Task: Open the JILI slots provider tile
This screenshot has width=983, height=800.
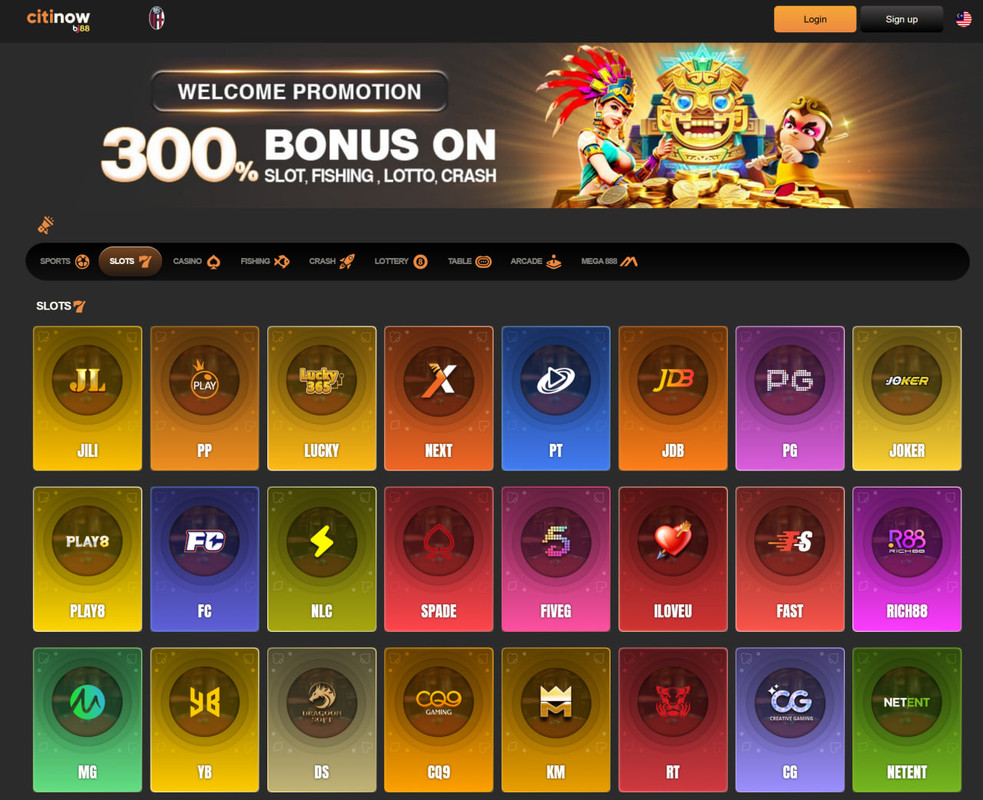Action: [x=87, y=398]
